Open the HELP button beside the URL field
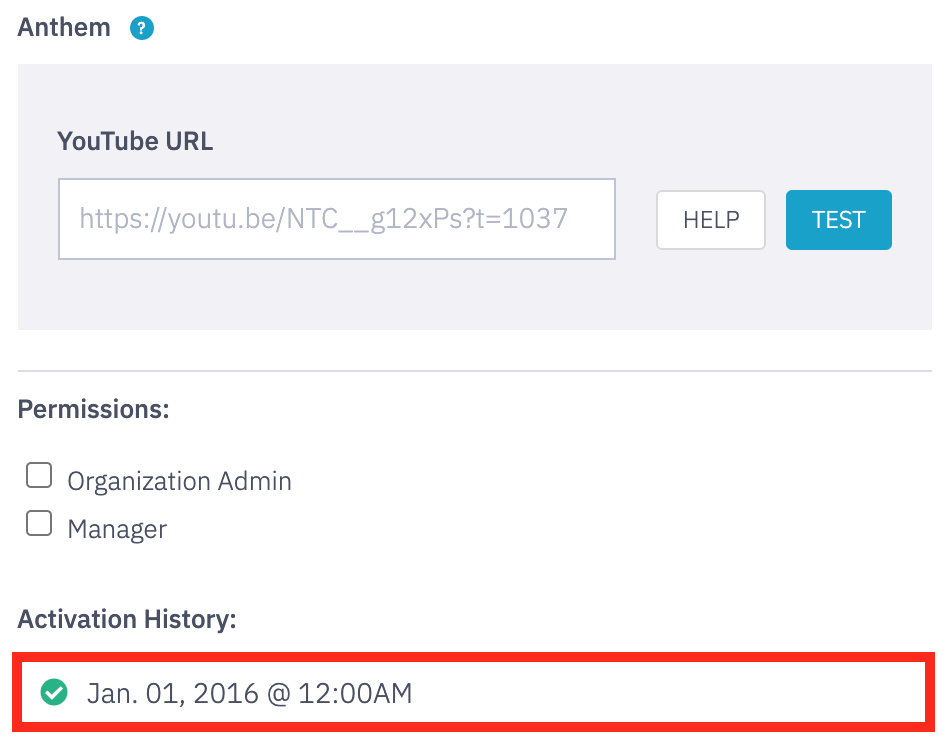The height and width of the screenshot is (750, 952). pyautogui.click(x=711, y=220)
